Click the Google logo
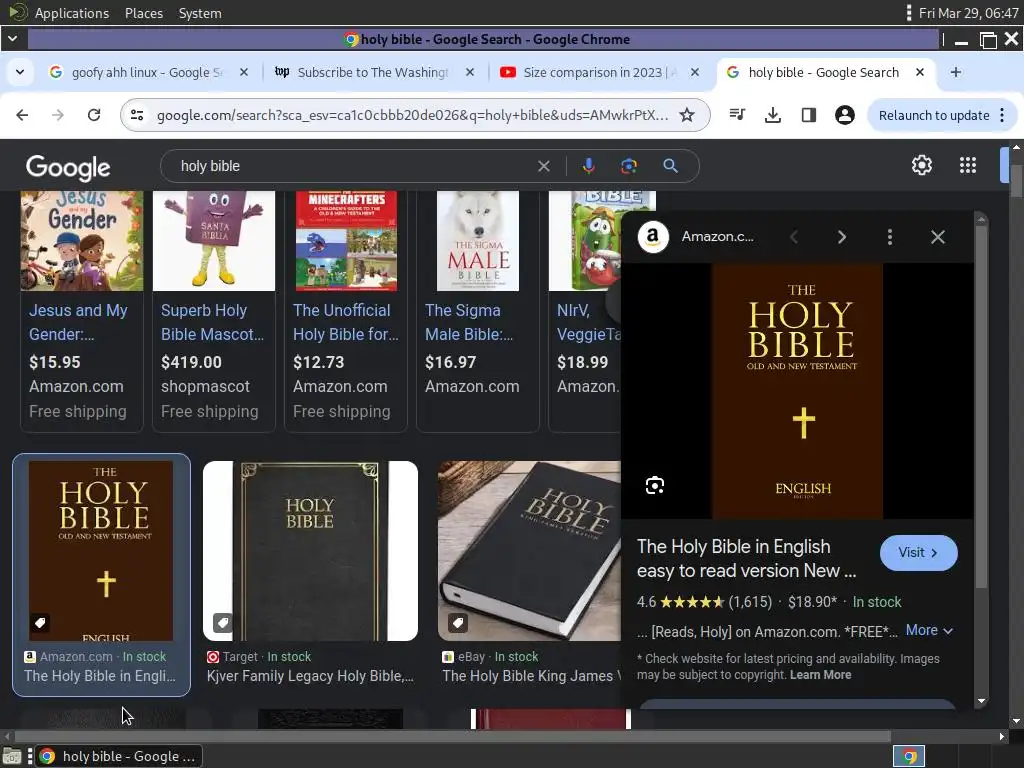The height and width of the screenshot is (768, 1024). pyautogui.click(x=68, y=167)
